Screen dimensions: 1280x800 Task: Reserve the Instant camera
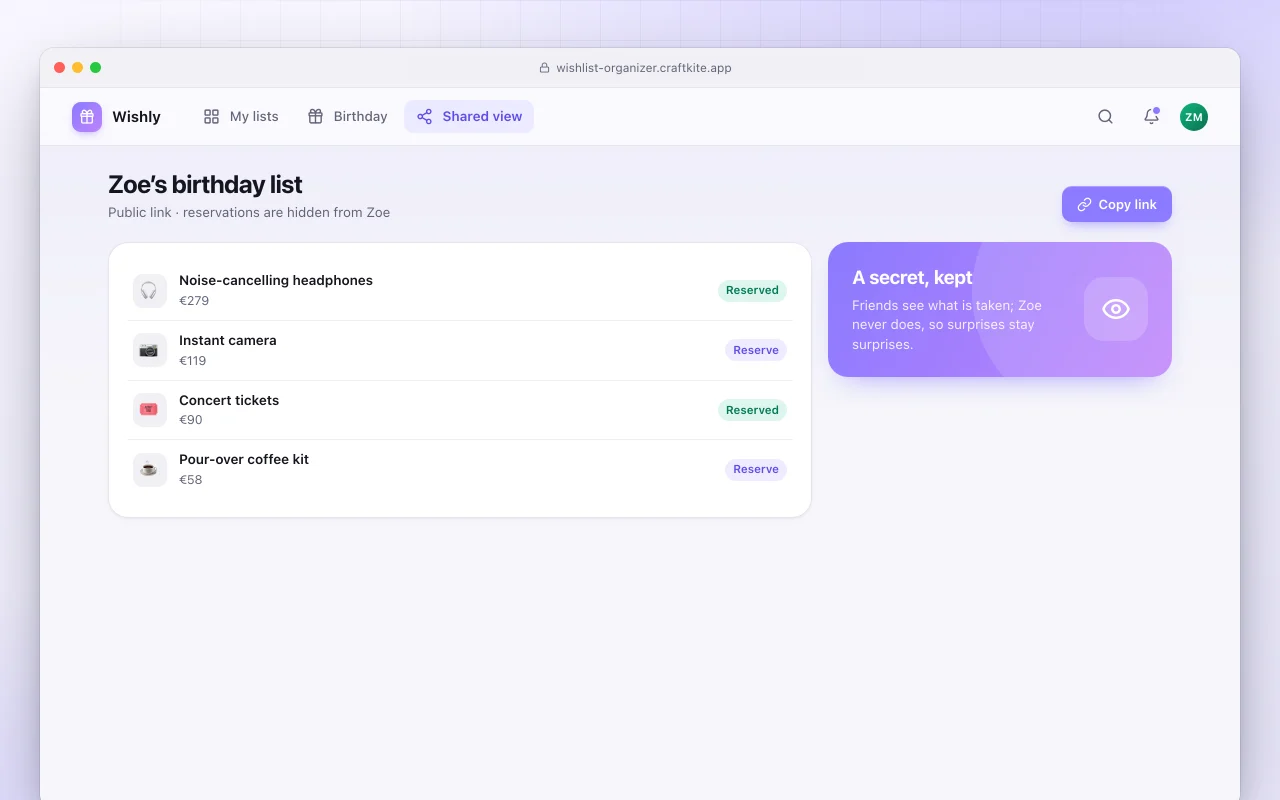(756, 350)
